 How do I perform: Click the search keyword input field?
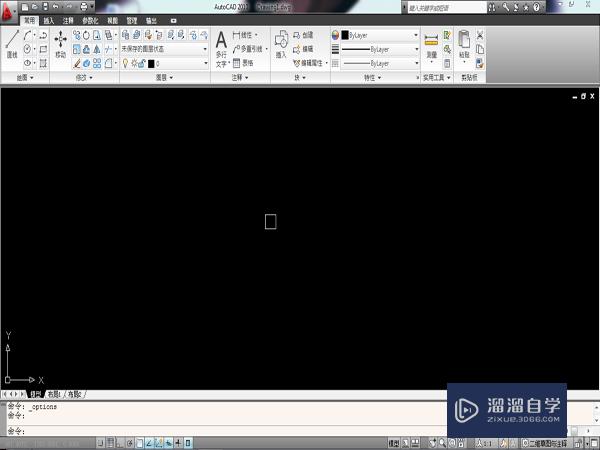[447, 7]
